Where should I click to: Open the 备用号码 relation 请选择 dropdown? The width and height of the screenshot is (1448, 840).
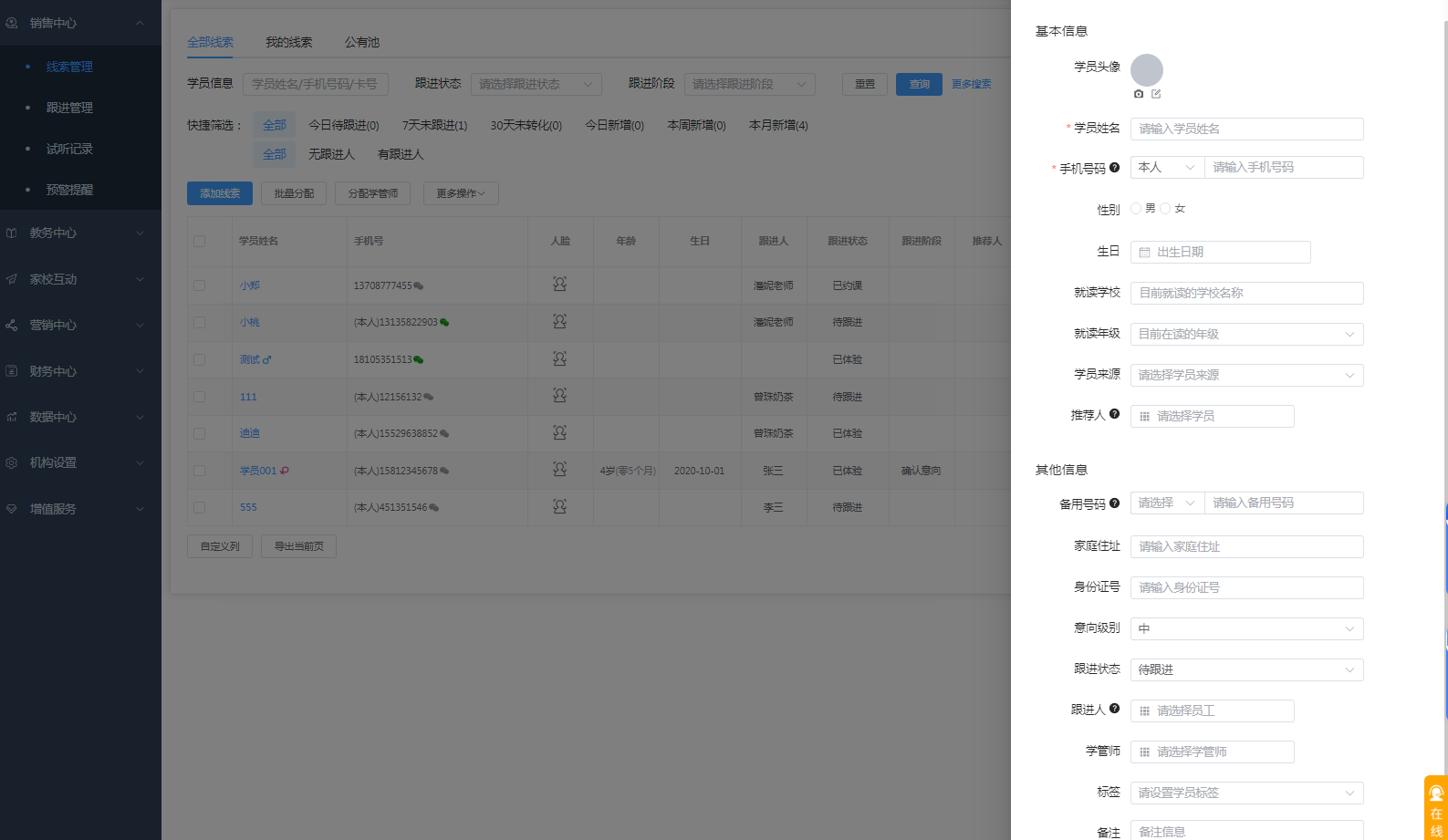[1167, 503]
